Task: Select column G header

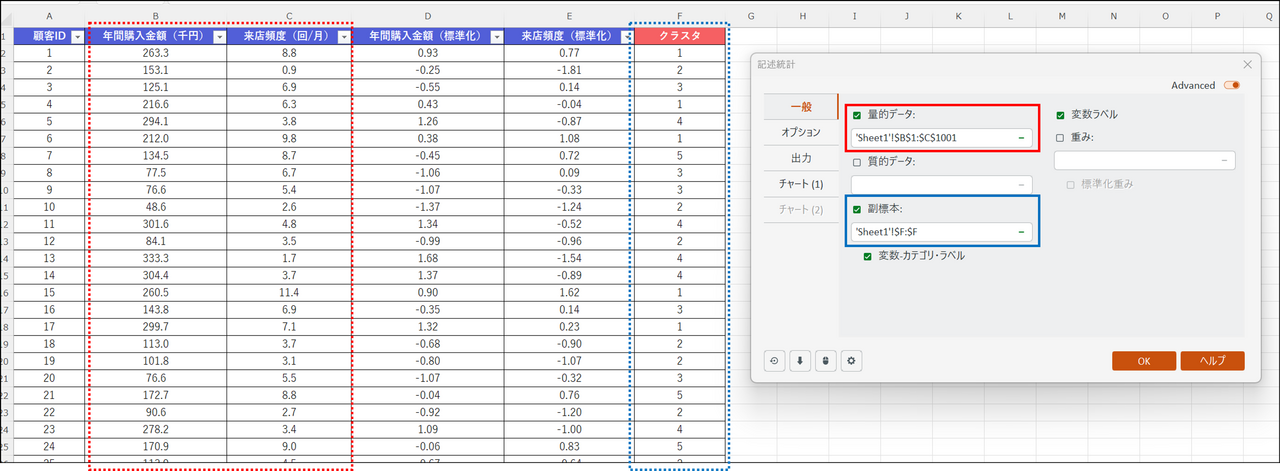Action: point(750,16)
